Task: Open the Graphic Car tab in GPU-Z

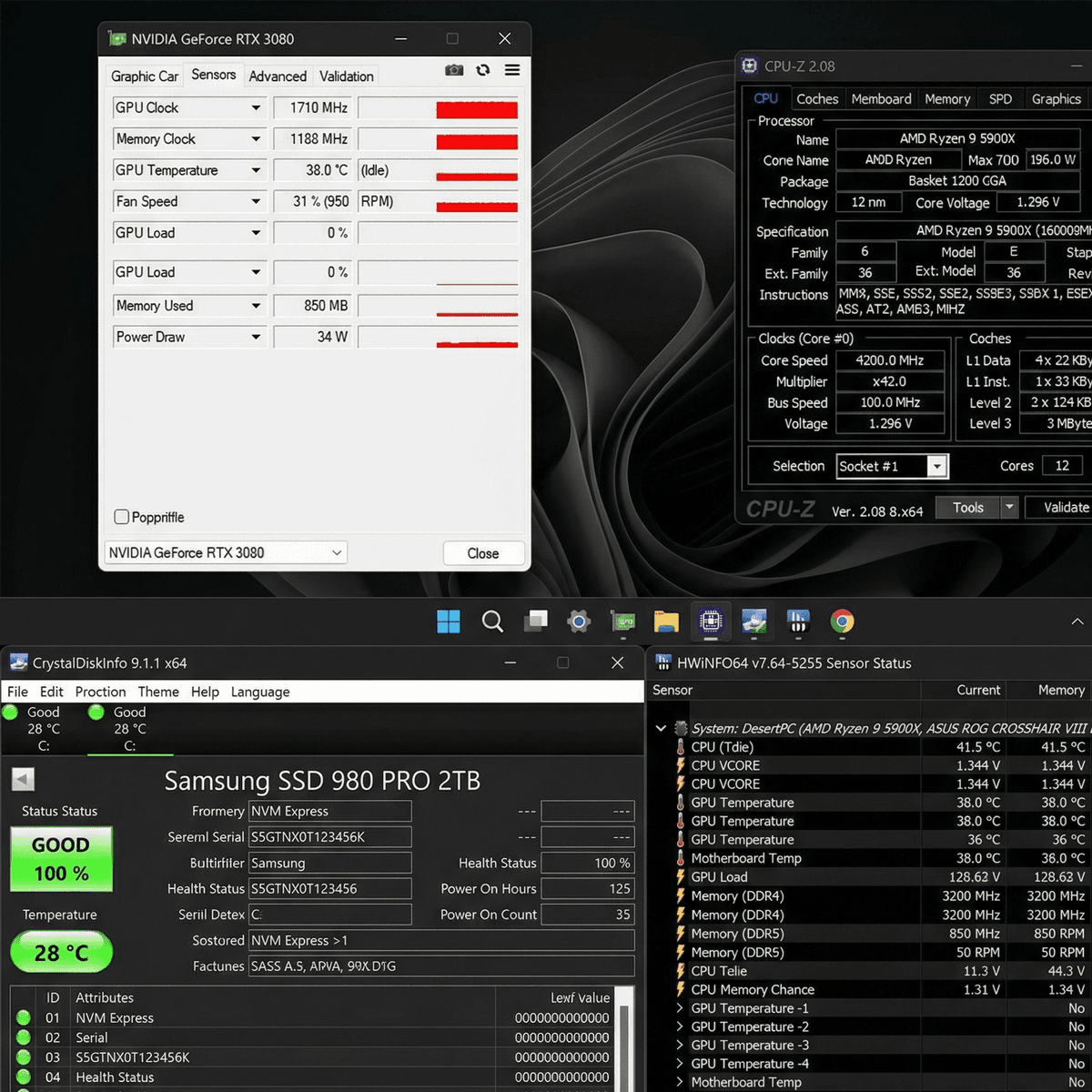Action: [145, 76]
